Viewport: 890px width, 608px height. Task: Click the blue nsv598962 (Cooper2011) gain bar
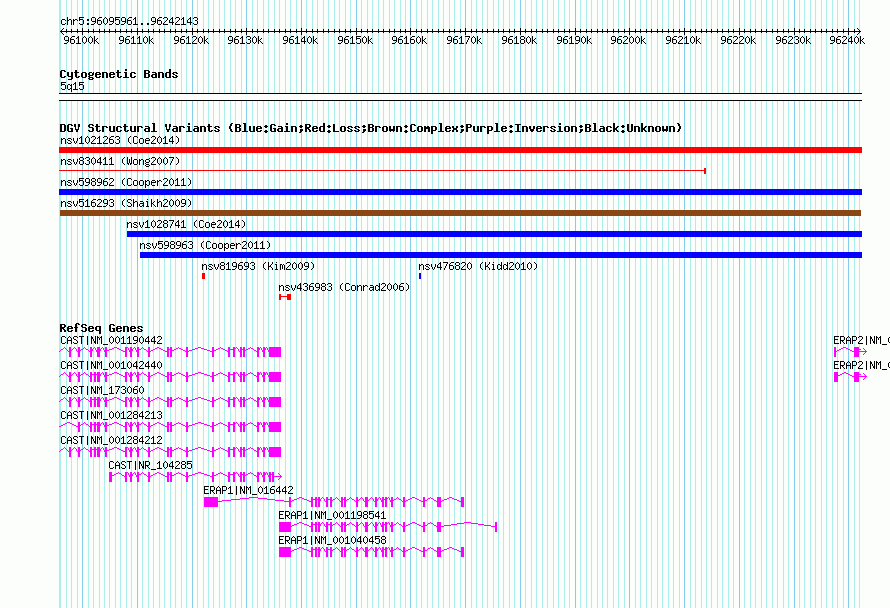(460, 192)
